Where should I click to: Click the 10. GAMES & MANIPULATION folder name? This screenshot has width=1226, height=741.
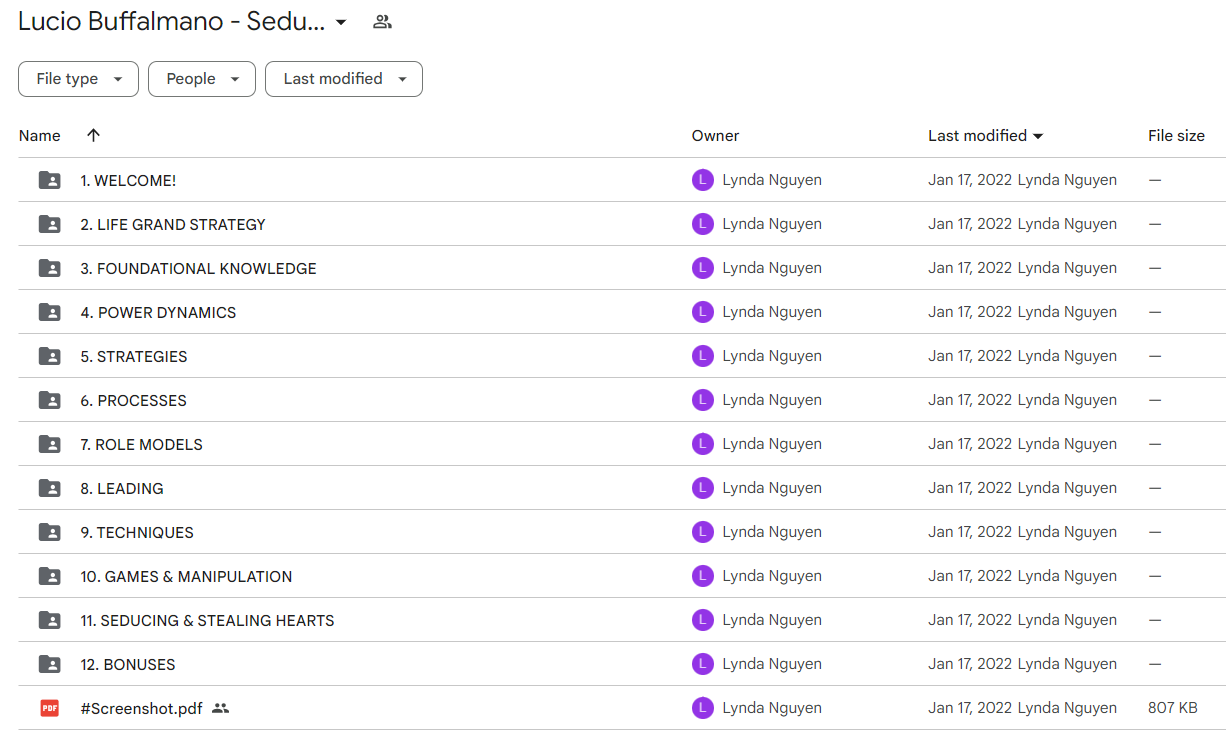186,577
